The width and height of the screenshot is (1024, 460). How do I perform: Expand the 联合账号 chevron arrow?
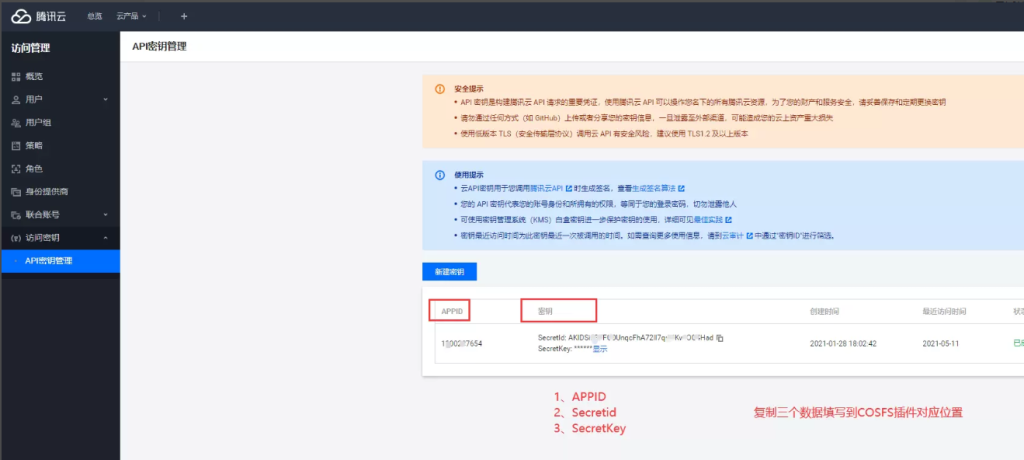[106, 214]
